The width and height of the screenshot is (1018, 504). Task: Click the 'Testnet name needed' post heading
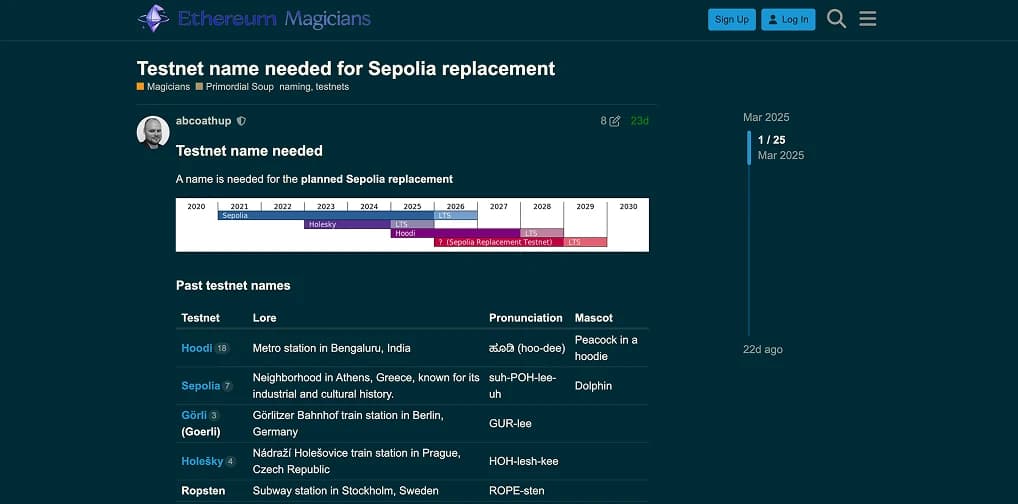[249, 151]
